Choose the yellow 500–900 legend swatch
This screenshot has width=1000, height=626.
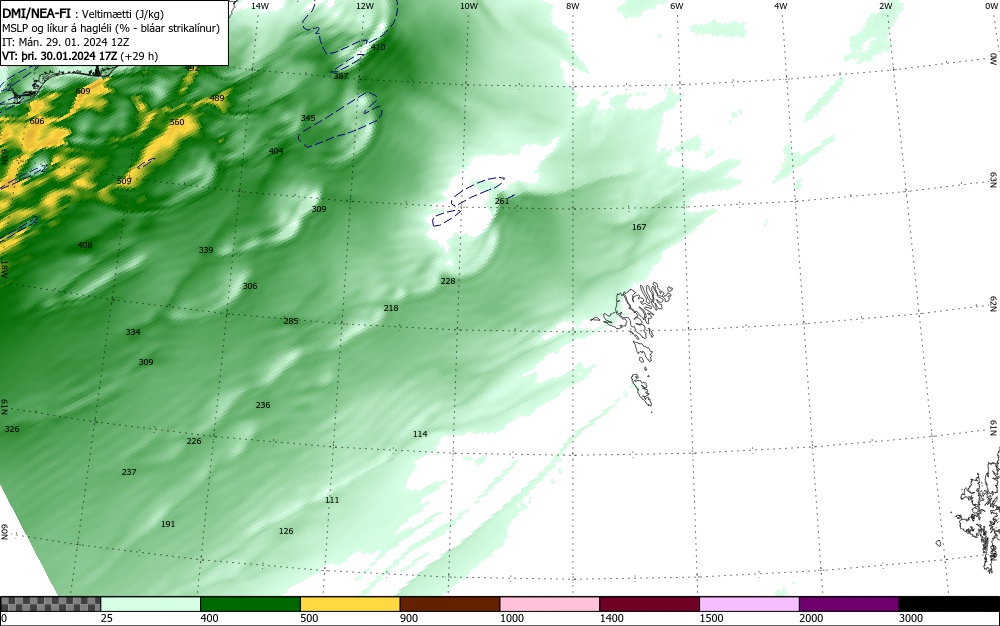[350, 604]
